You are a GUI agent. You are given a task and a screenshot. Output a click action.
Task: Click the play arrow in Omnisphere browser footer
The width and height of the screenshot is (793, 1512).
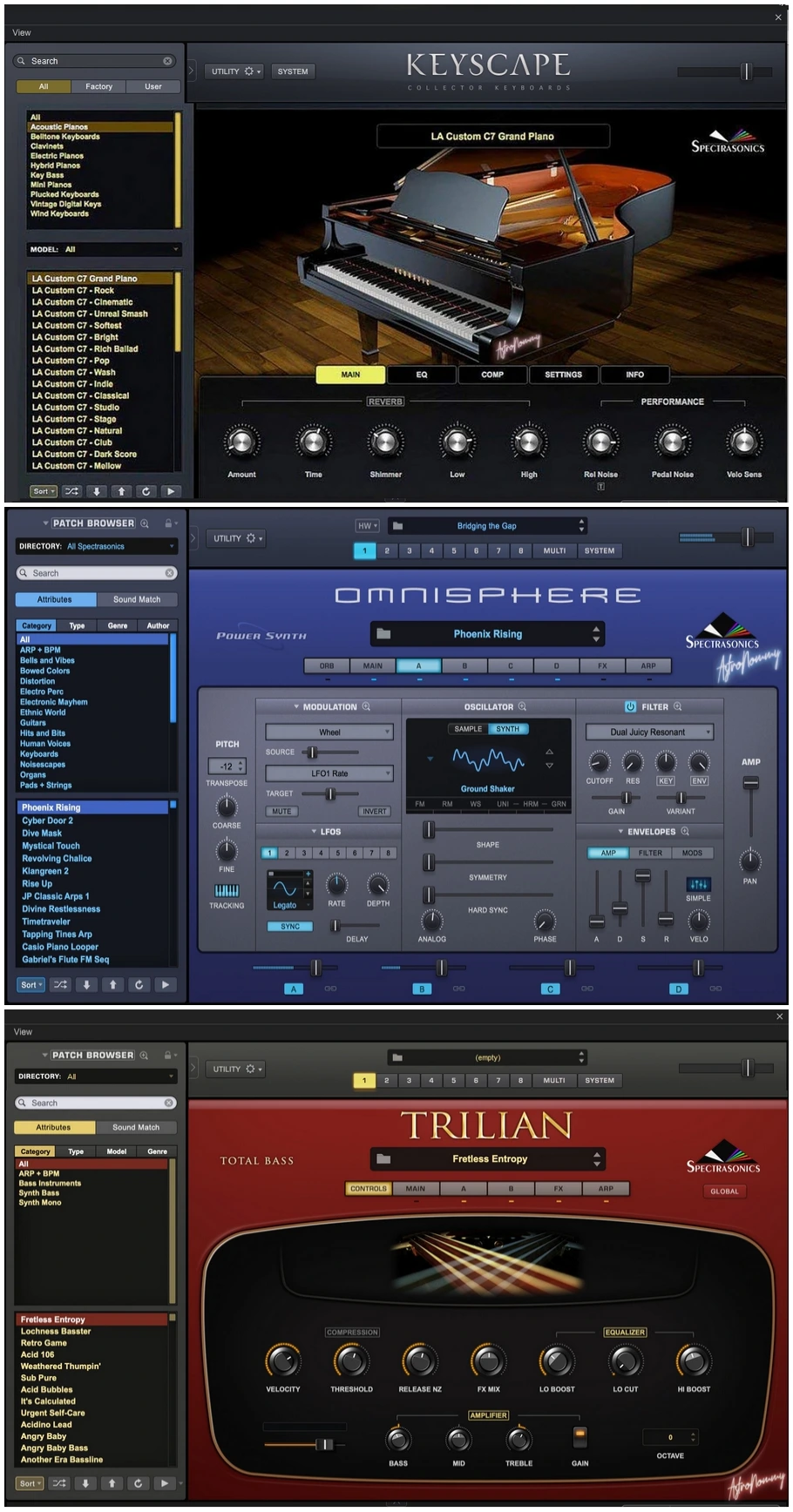[x=165, y=985]
